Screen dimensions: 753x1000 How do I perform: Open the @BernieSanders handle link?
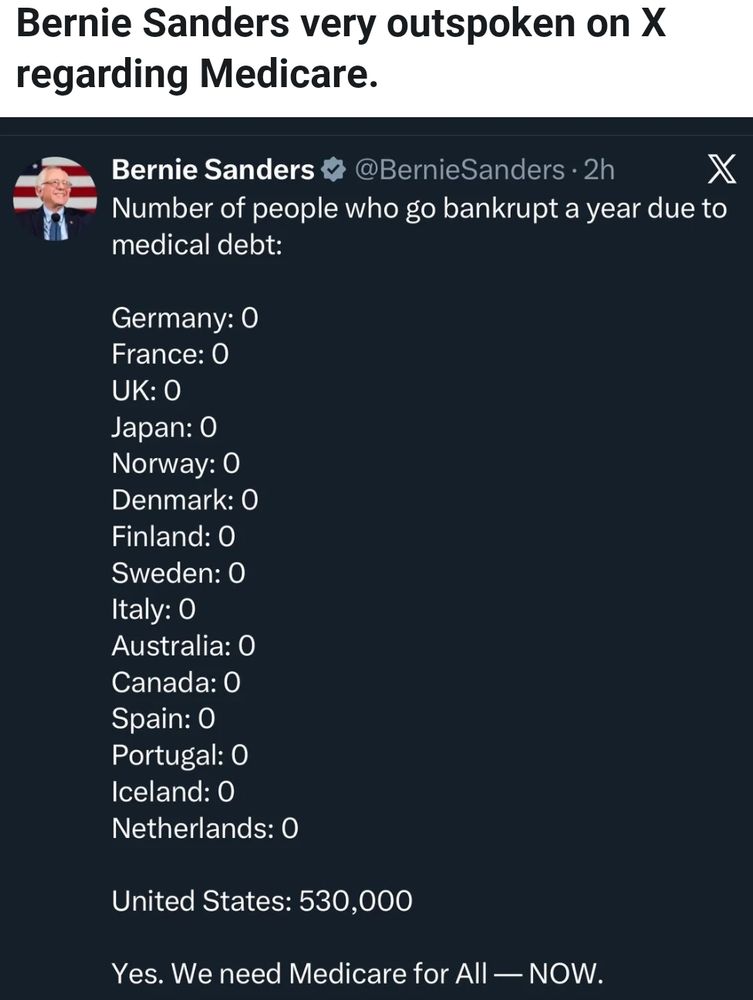[x=460, y=171]
